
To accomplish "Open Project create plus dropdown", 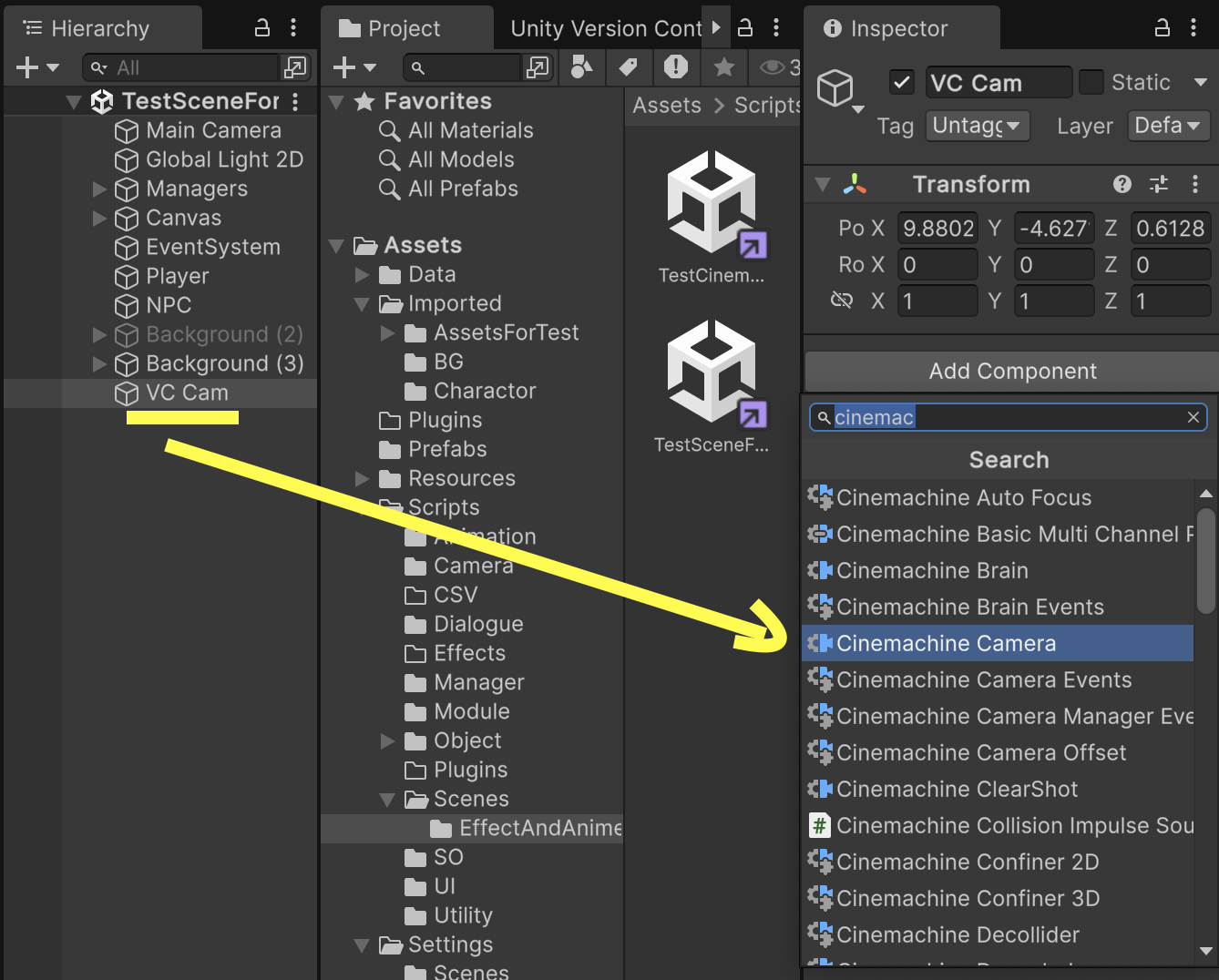I will (x=354, y=67).
